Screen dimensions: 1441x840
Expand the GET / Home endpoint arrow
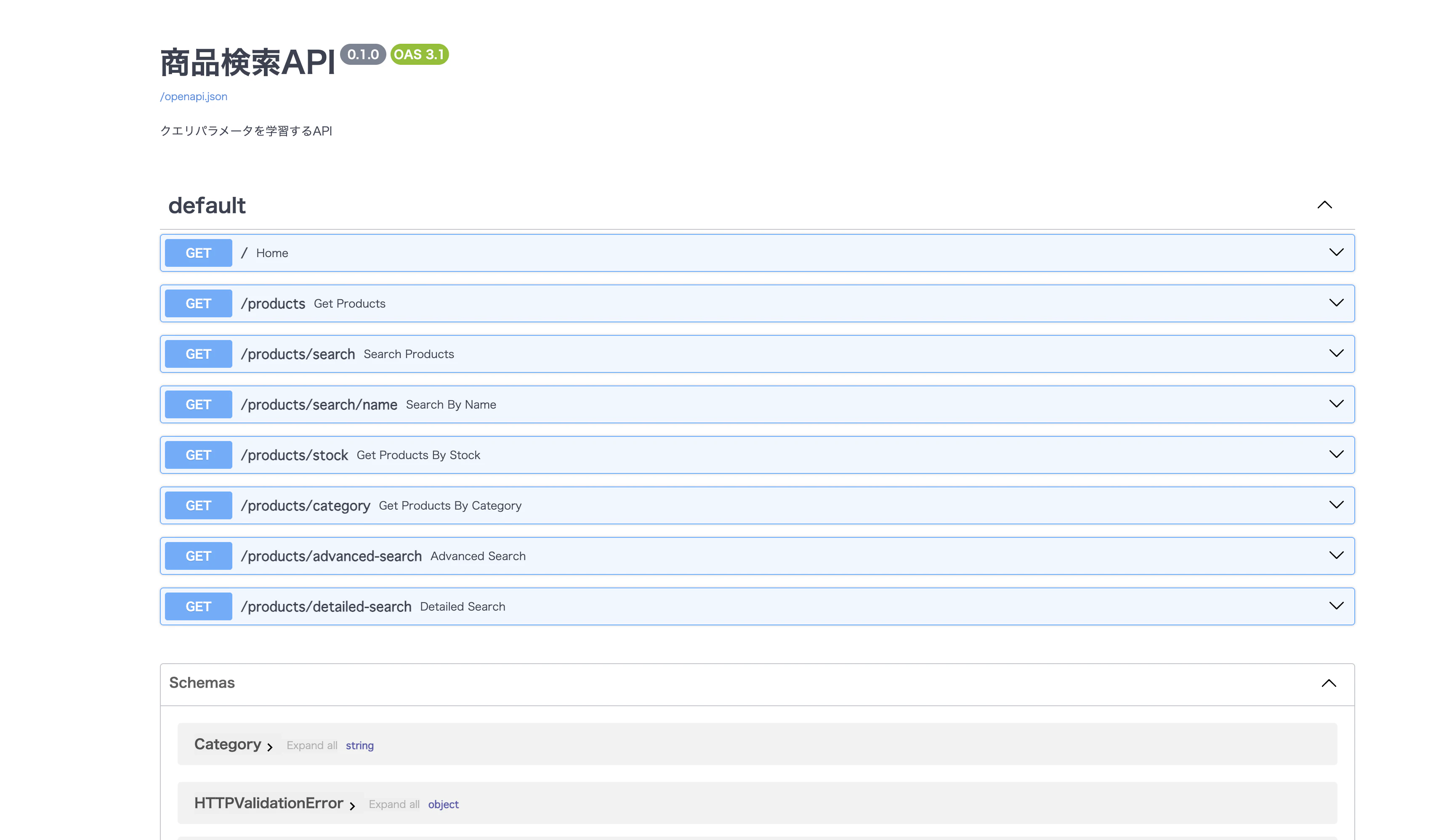coord(1336,252)
